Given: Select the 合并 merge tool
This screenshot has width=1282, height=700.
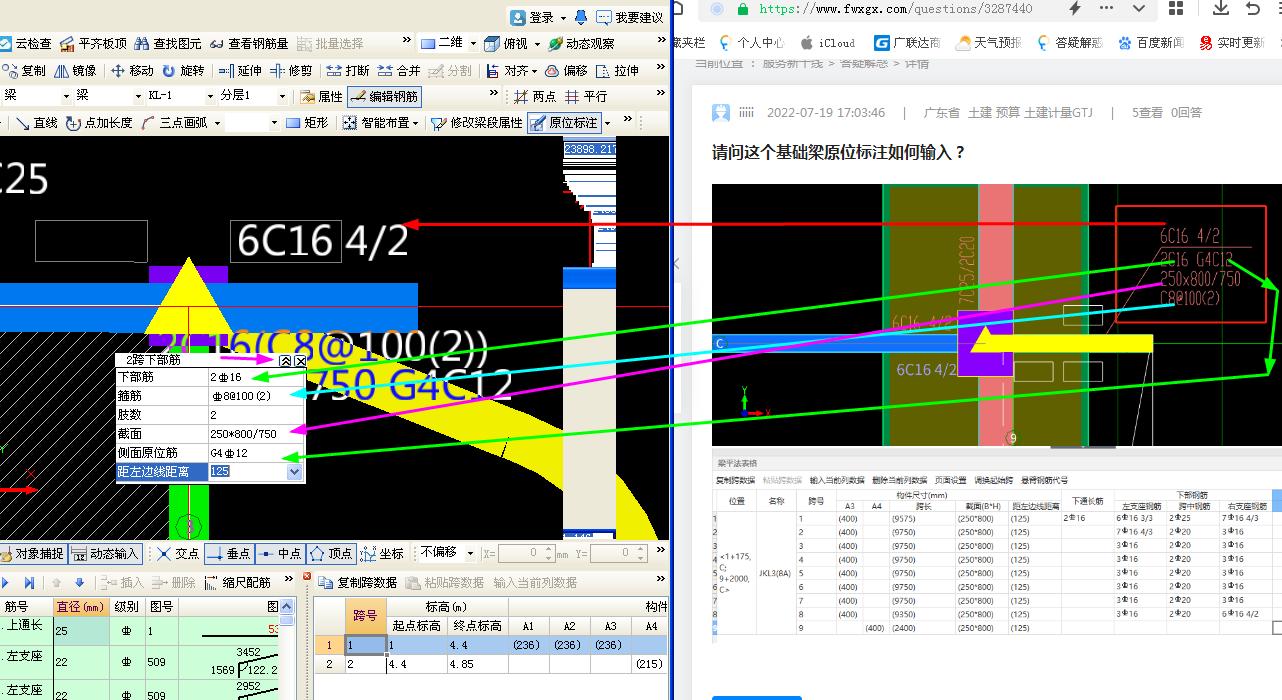Looking at the screenshot, I should coord(399,71).
